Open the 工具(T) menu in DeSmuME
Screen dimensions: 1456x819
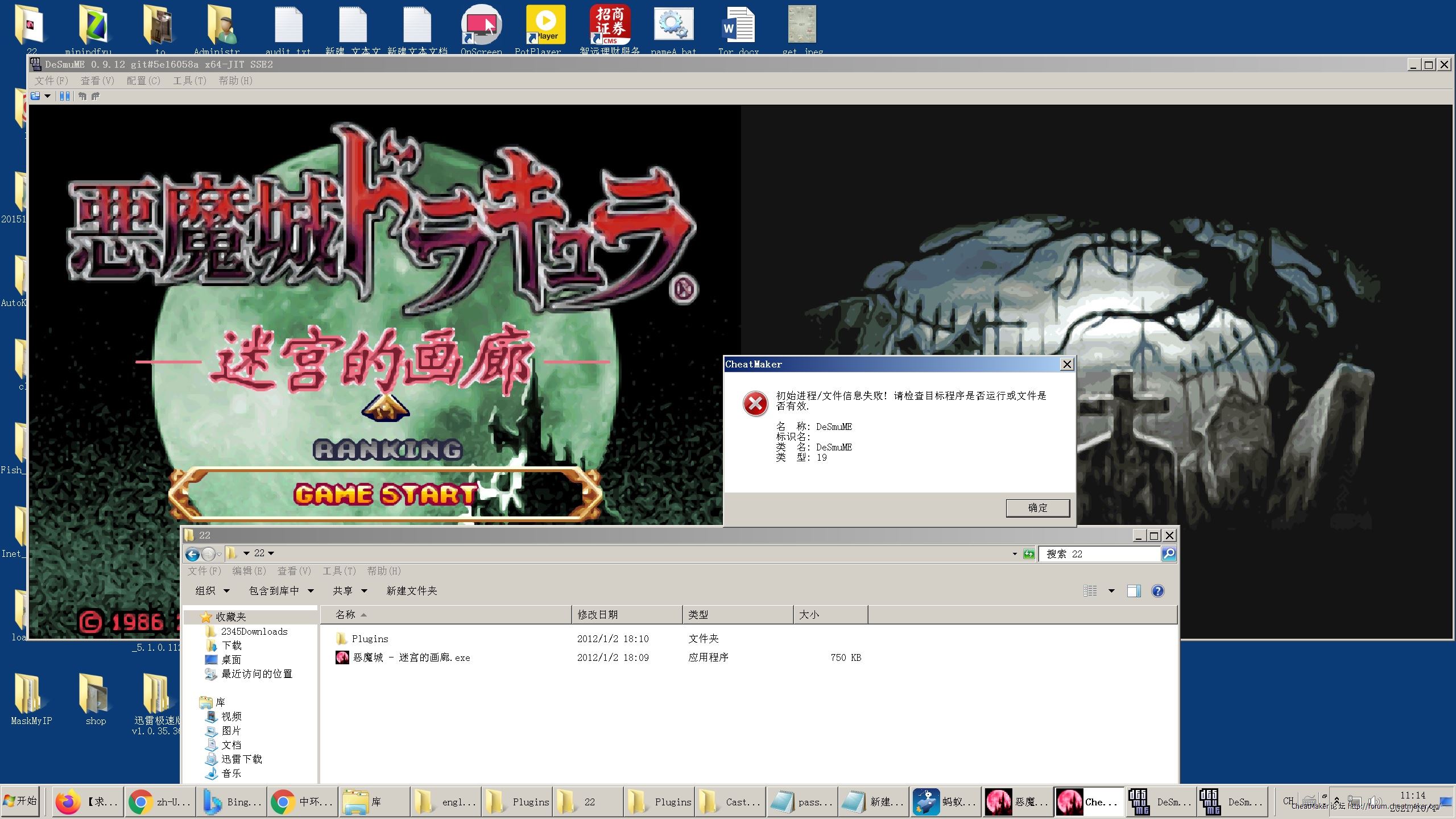tap(189, 81)
